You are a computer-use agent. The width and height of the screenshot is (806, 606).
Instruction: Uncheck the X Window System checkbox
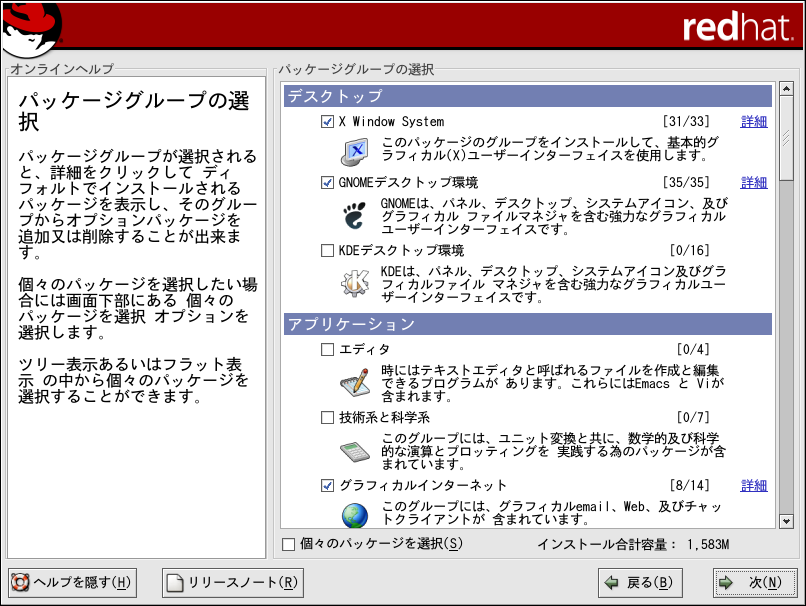click(327, 122)
